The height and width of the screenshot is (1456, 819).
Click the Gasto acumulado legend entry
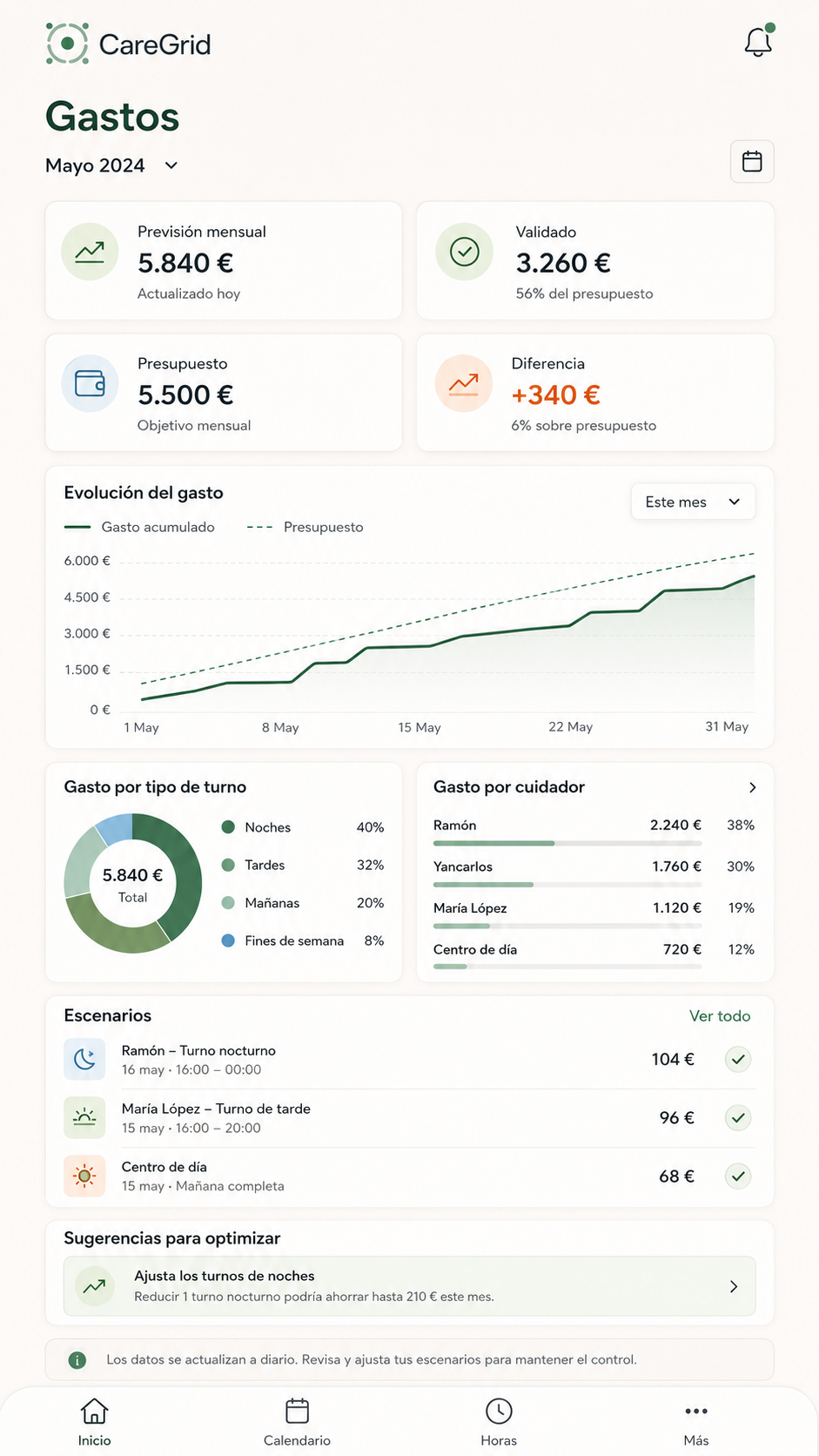pyautogui.click(x=139, y=527)
